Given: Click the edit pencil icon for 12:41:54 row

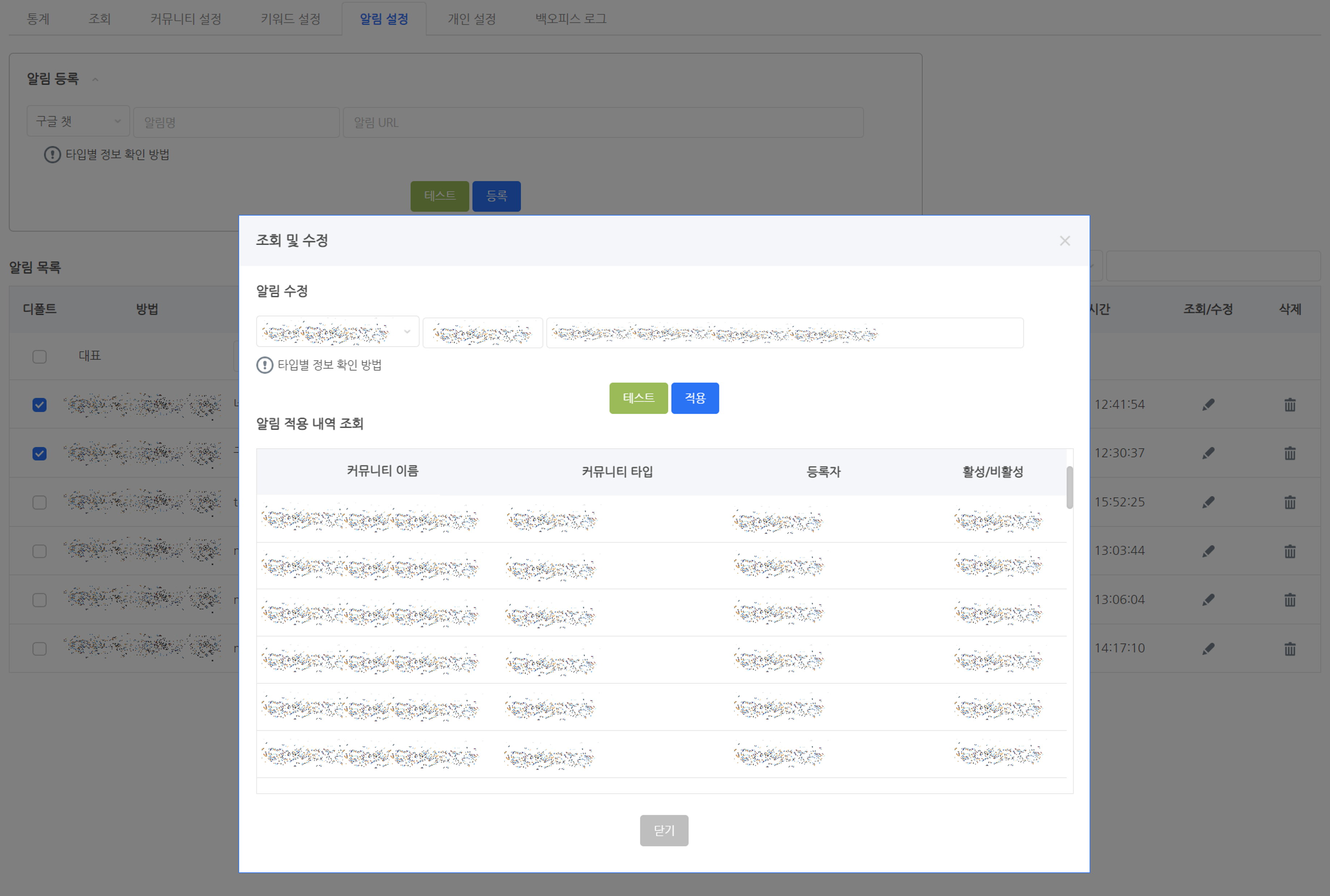Looking at the screenshot, I should pos(1208,405).
